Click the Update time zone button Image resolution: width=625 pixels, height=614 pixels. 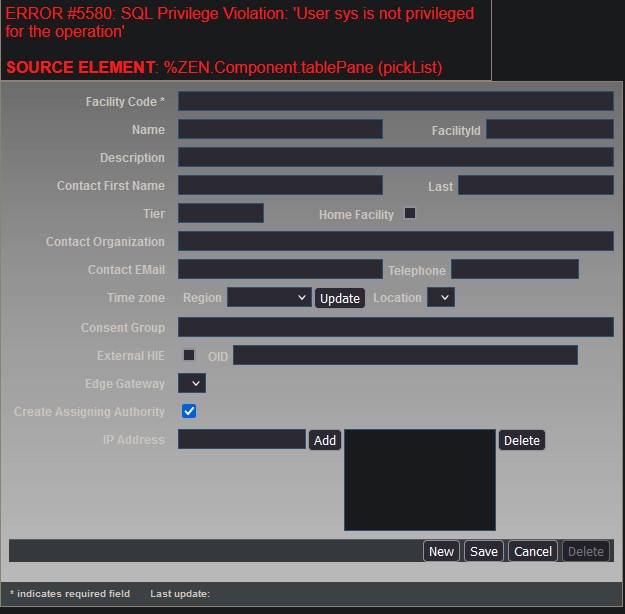click(340, 298)
